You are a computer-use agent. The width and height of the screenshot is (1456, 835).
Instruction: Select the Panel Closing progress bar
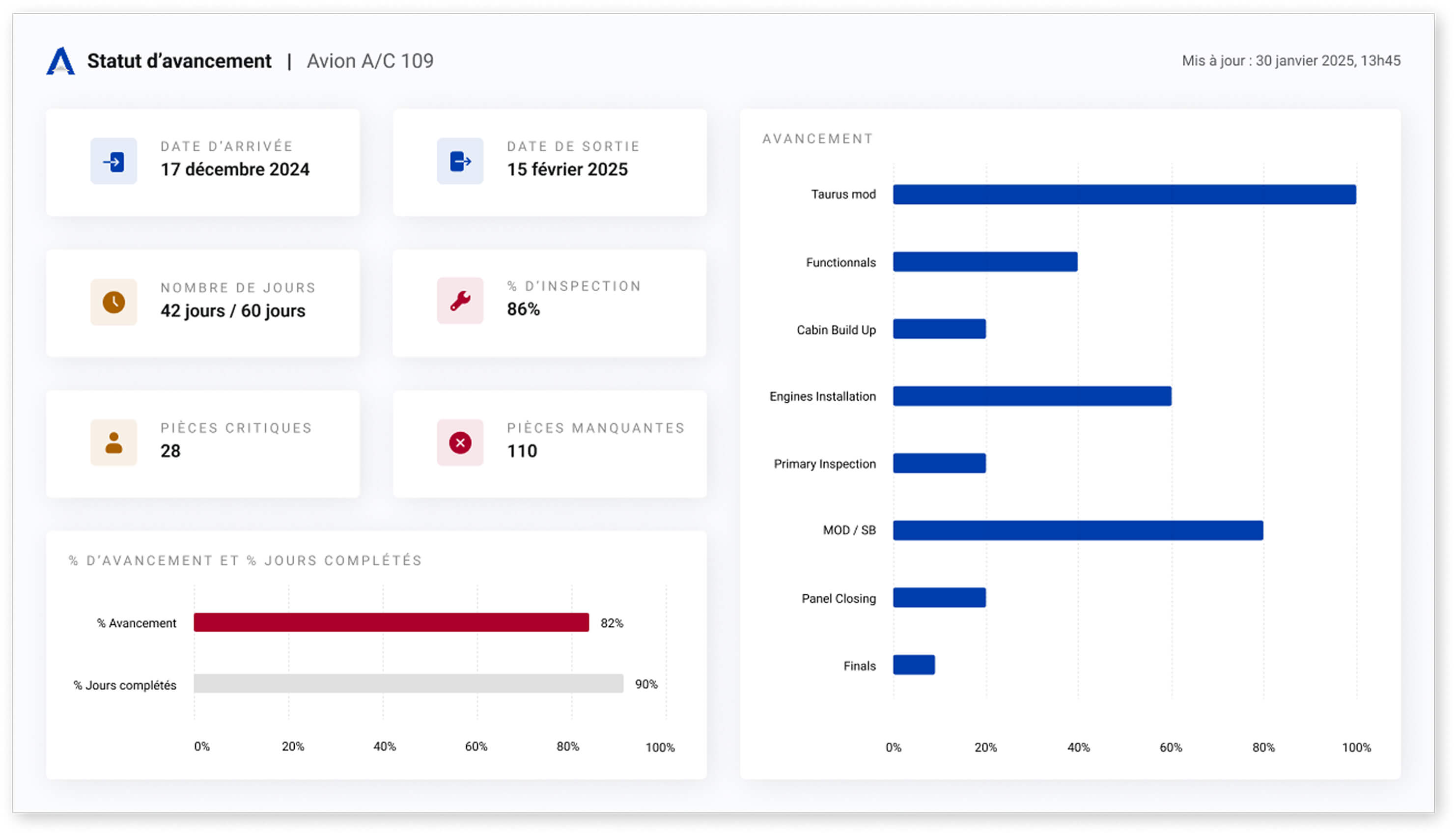pos(939,598)
